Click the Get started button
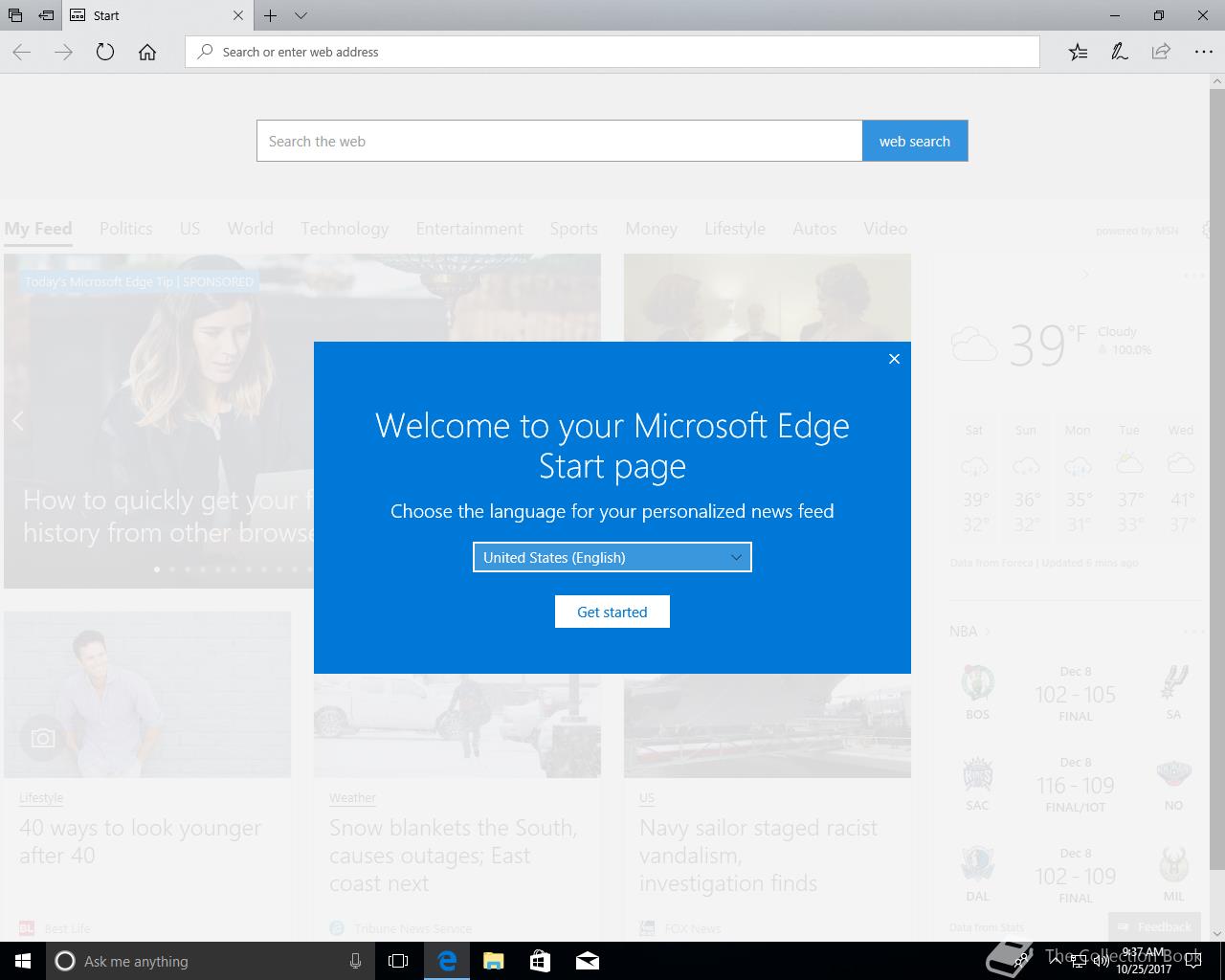The width and height of the screenshot is (1225, 980). point(612,612)
